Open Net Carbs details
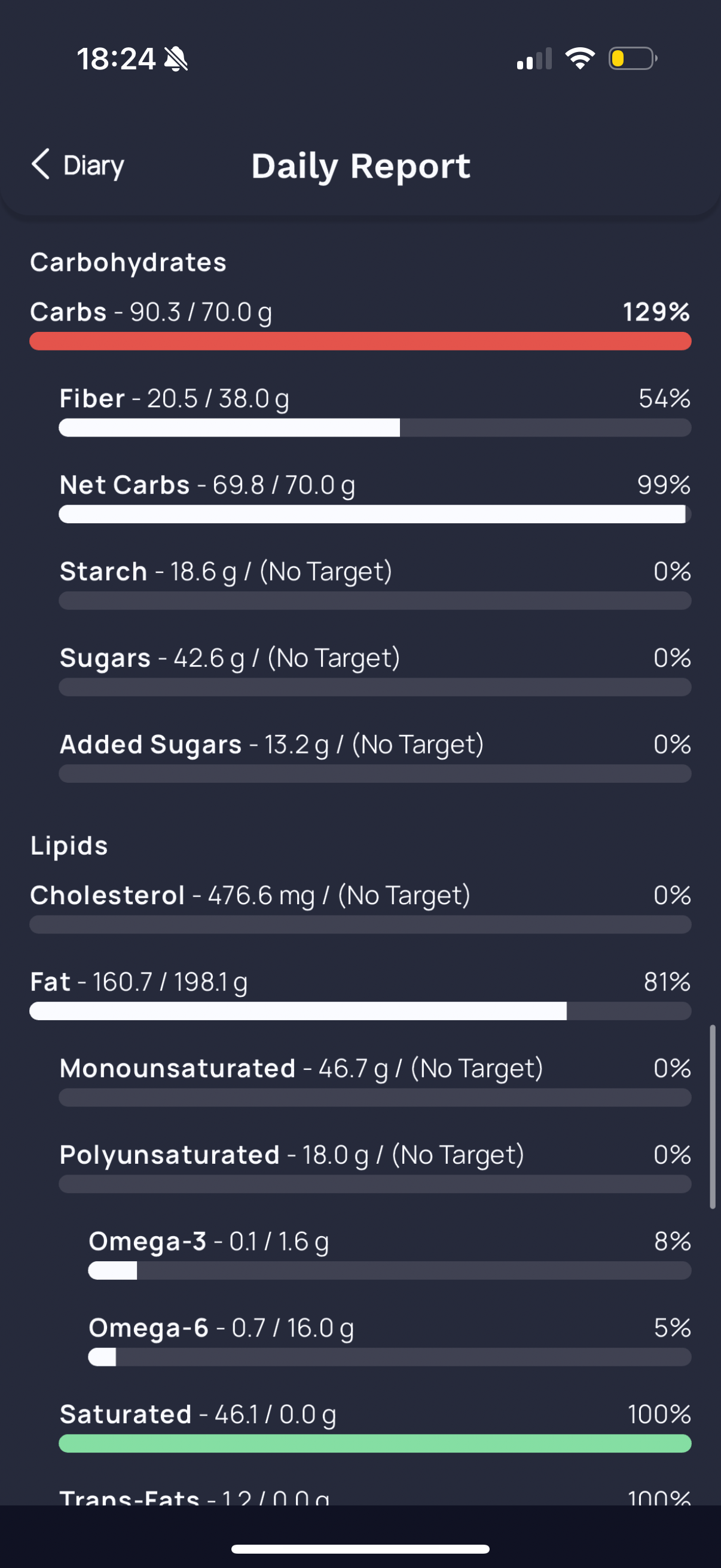This screenshot has height=1568, width=721. coord(375,498)
